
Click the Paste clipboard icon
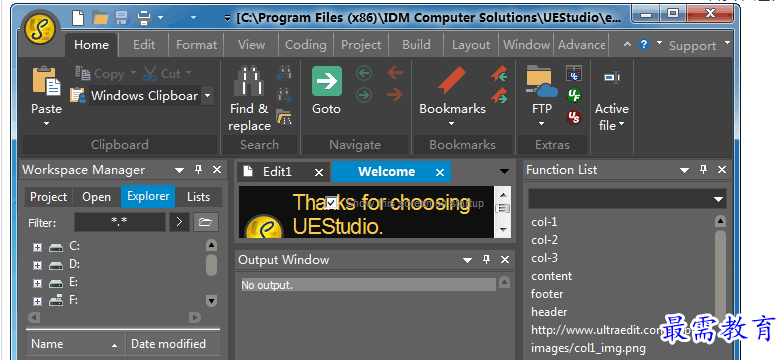click(46, 81)
